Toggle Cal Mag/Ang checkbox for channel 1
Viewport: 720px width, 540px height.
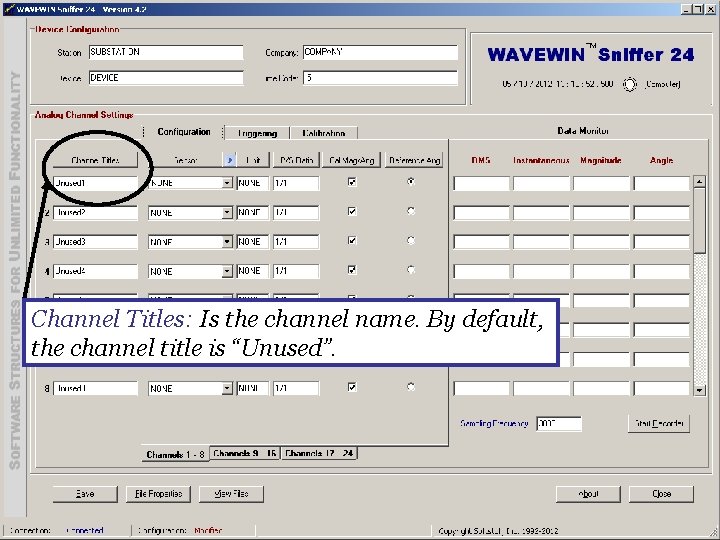[x=352, y=182]
